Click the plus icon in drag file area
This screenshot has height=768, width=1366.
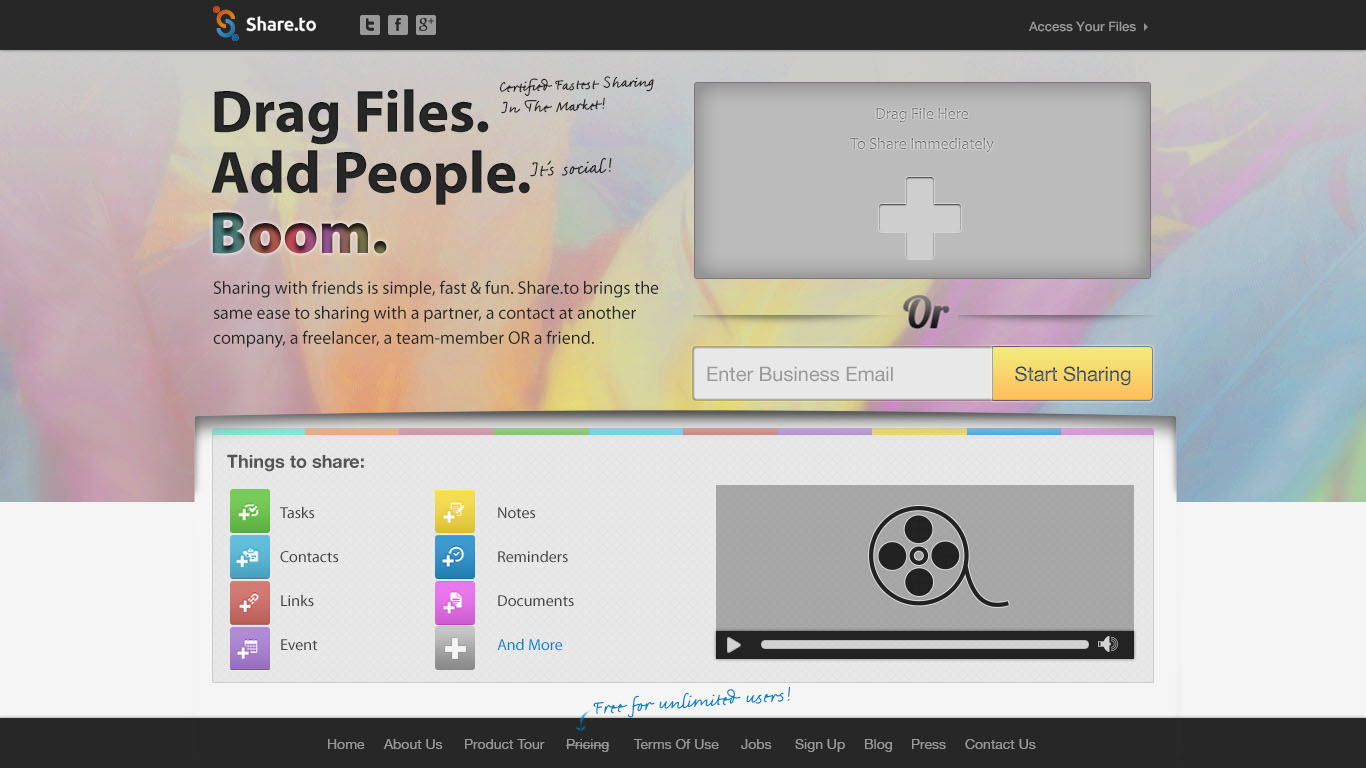921,218
